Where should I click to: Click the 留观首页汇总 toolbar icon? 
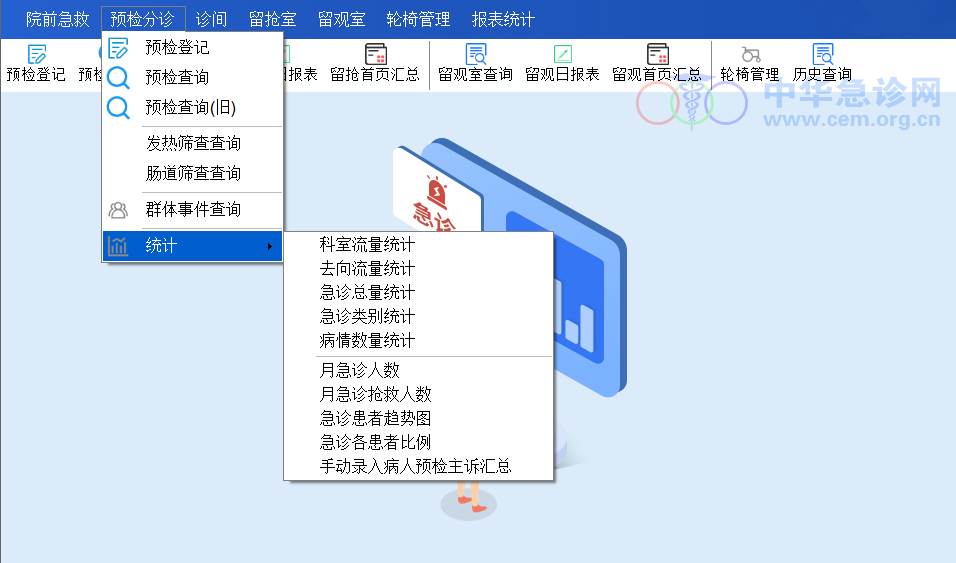pyautogui.click(x=656, y=62)
